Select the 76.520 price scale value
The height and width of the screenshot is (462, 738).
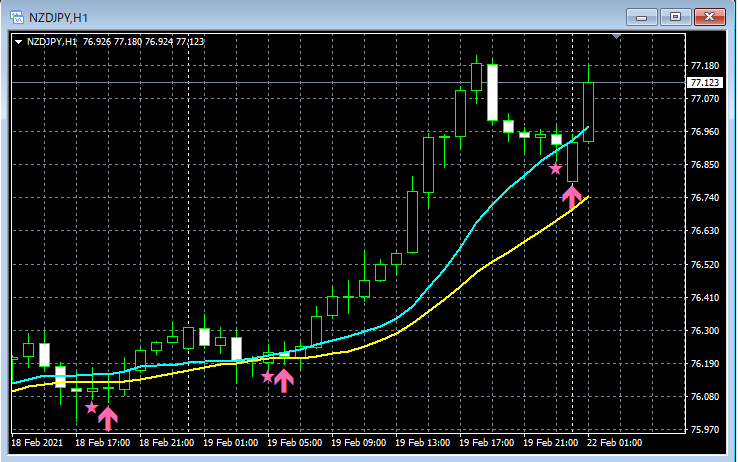pos(705,265)
